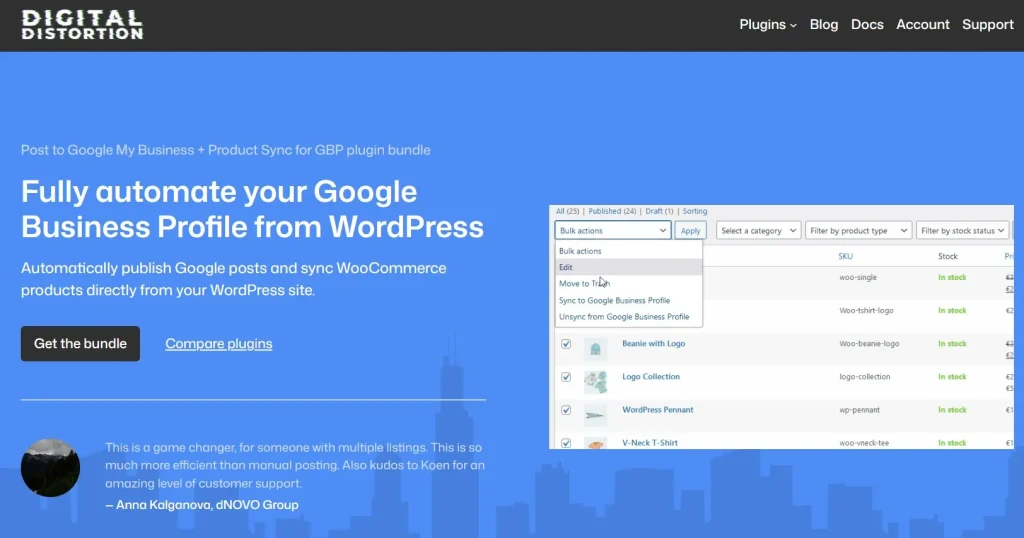Show All (25) products
Image resolution: width=1024 pixels, height=538 pixels.
click(568, 211)
